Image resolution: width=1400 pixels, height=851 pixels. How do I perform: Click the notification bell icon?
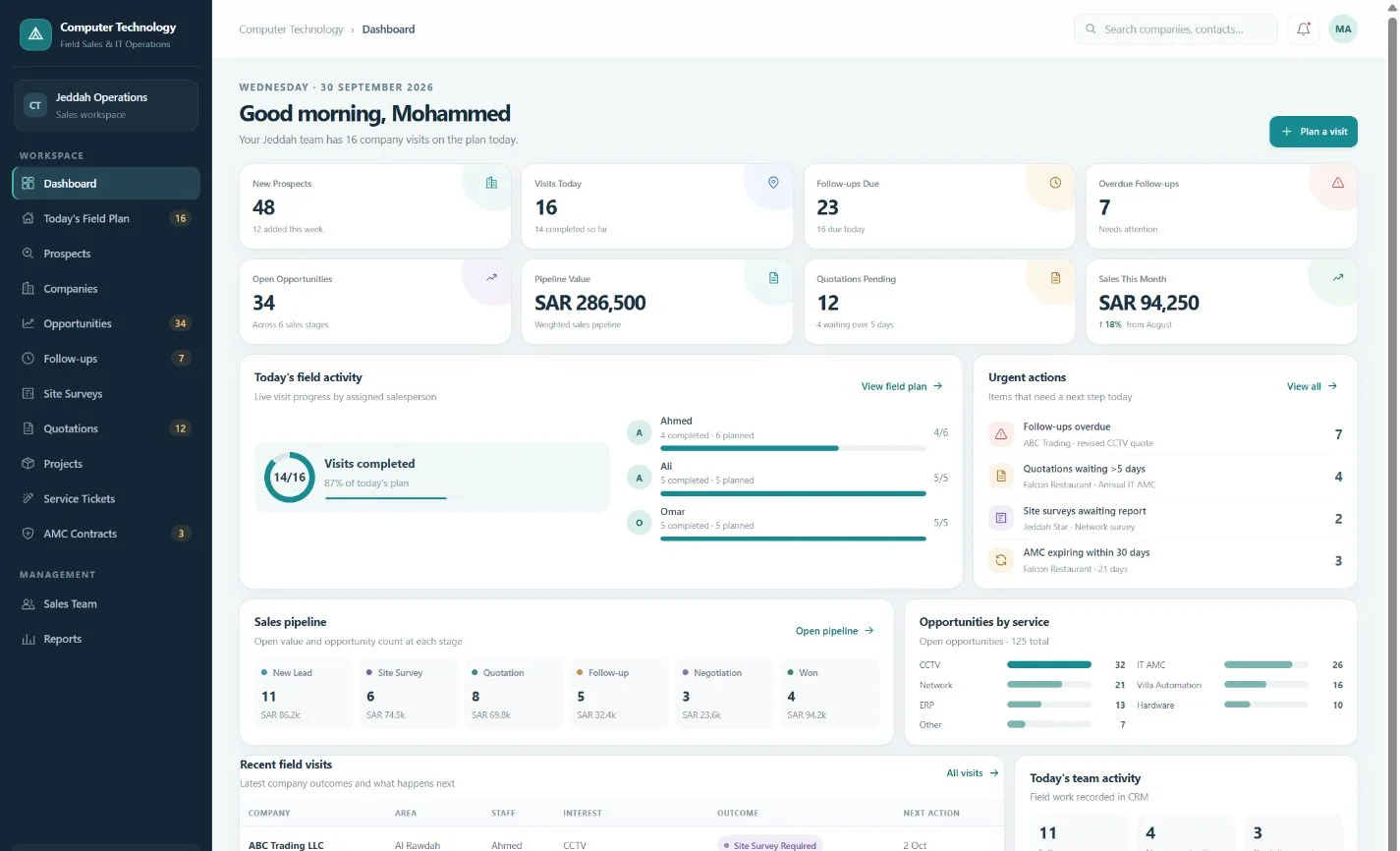(x=1304, y=29)
